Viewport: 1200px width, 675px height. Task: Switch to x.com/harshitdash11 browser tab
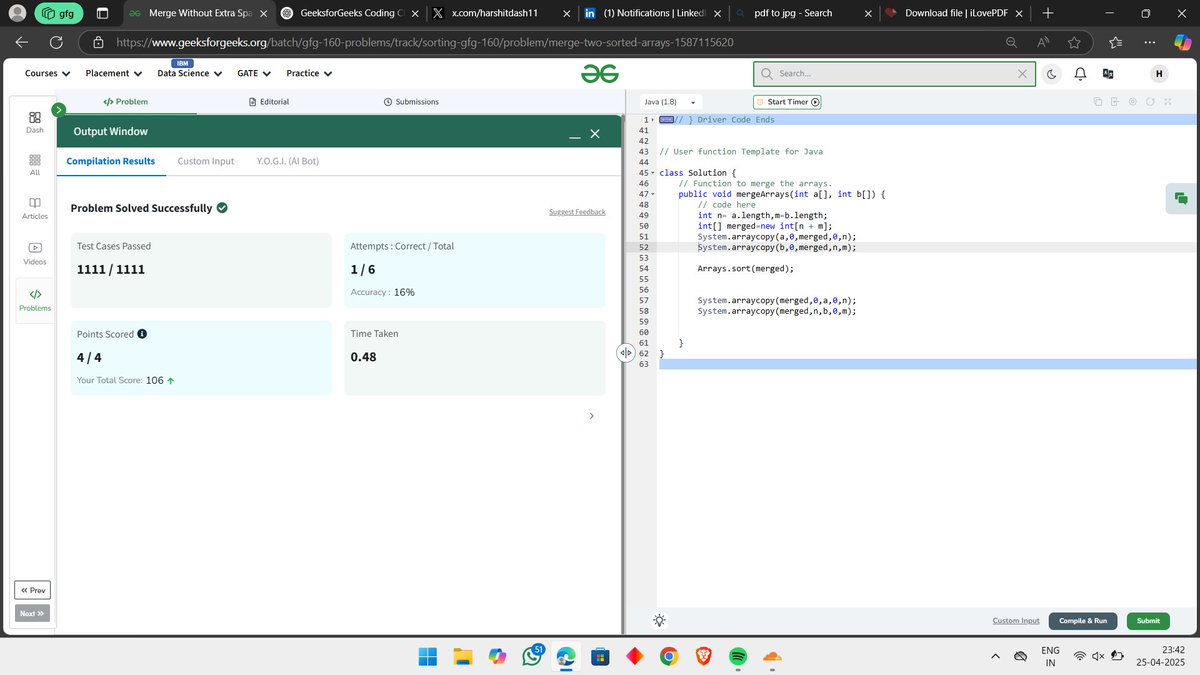coord(500,13)
